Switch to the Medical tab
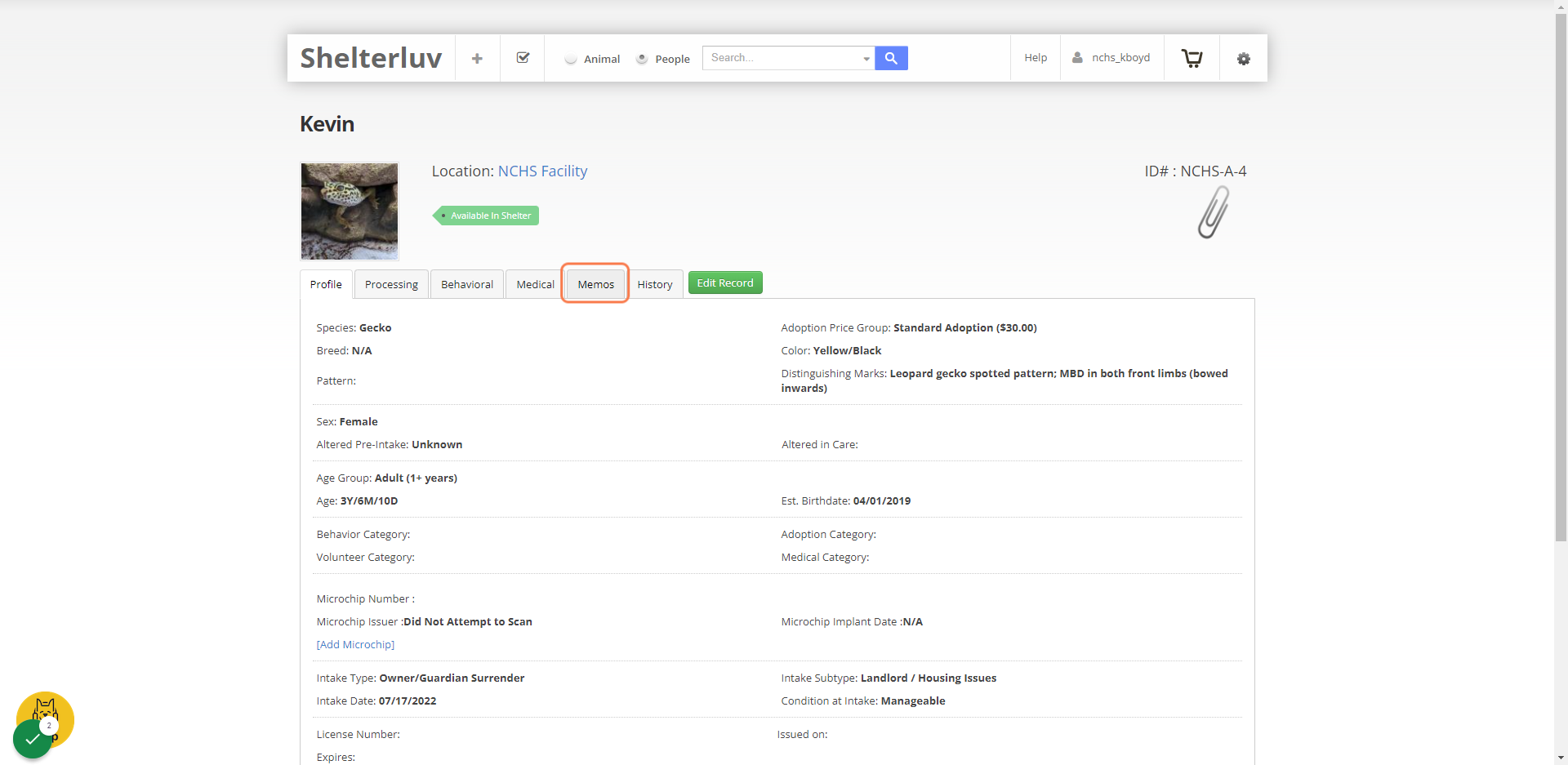Image resolution: width=1568 pixels, height=765 pixels. point(536,284)
